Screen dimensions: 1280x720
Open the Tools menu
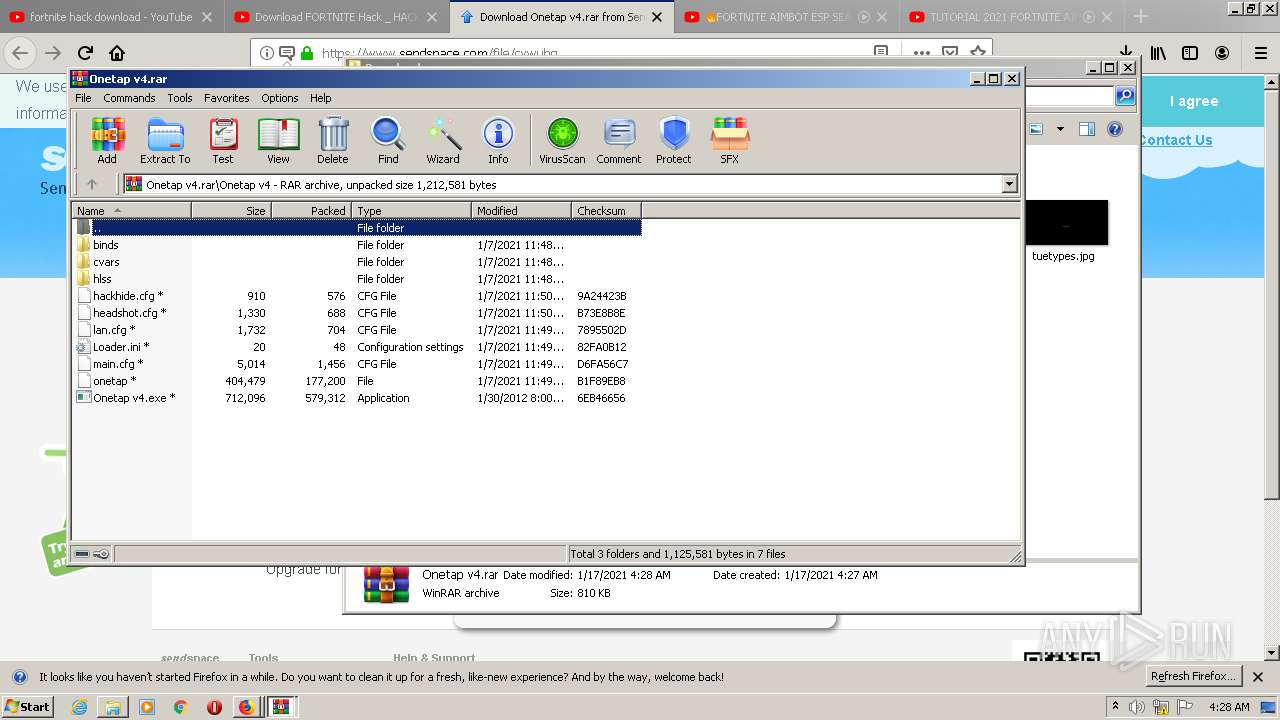pyautogui.click(x=180, y=98)
